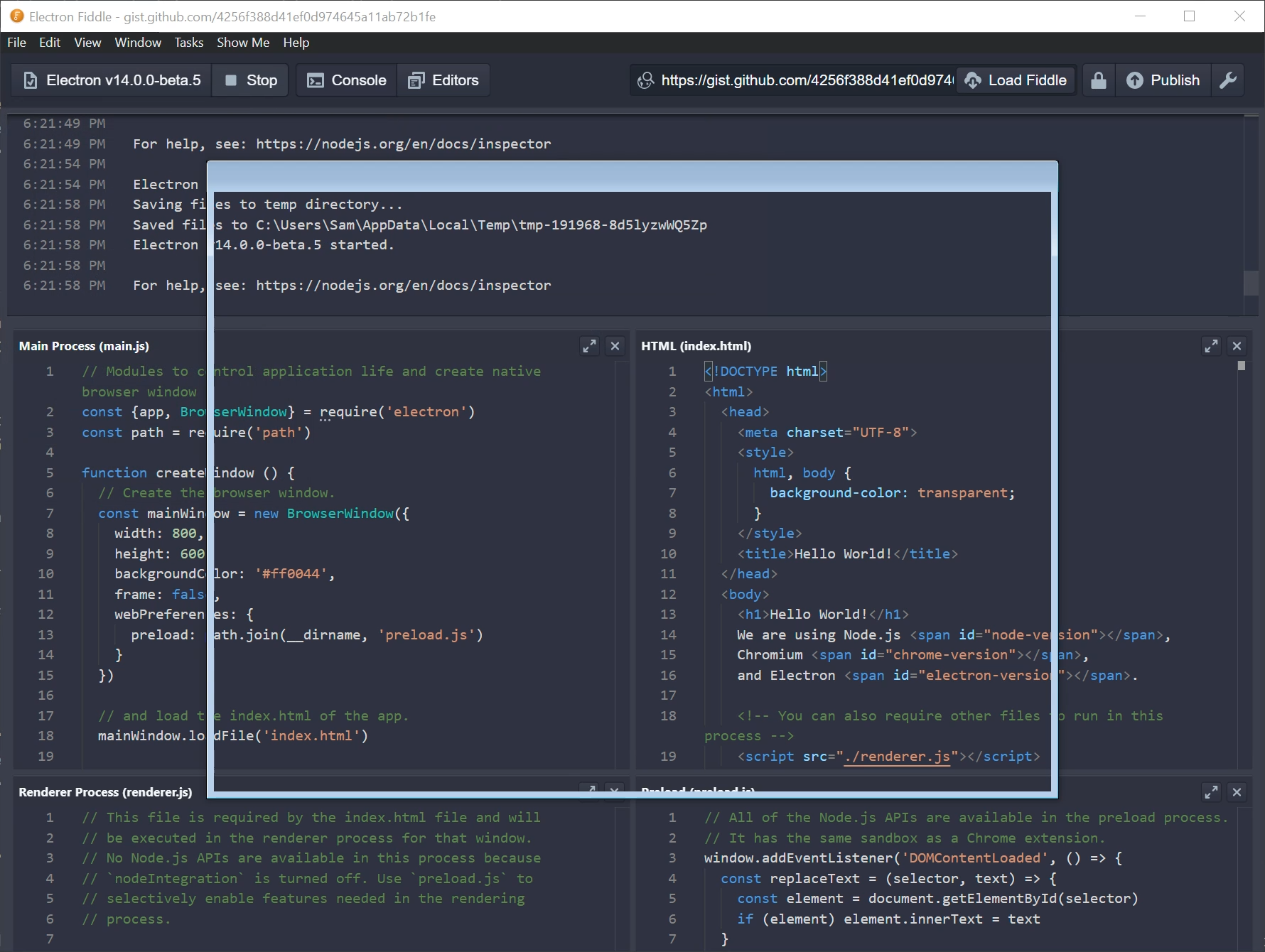Click the square stop icon
This screenshot has height=952, width=1265.
pos(230,80)
